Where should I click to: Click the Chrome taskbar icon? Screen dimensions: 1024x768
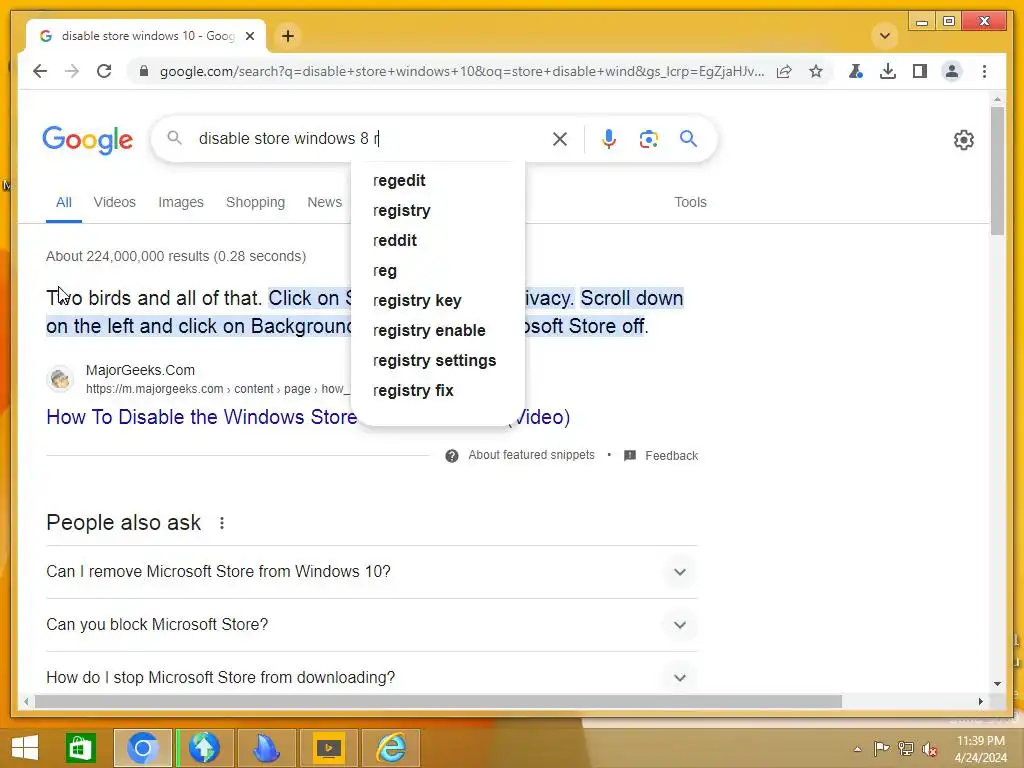[x=142, y=748]
